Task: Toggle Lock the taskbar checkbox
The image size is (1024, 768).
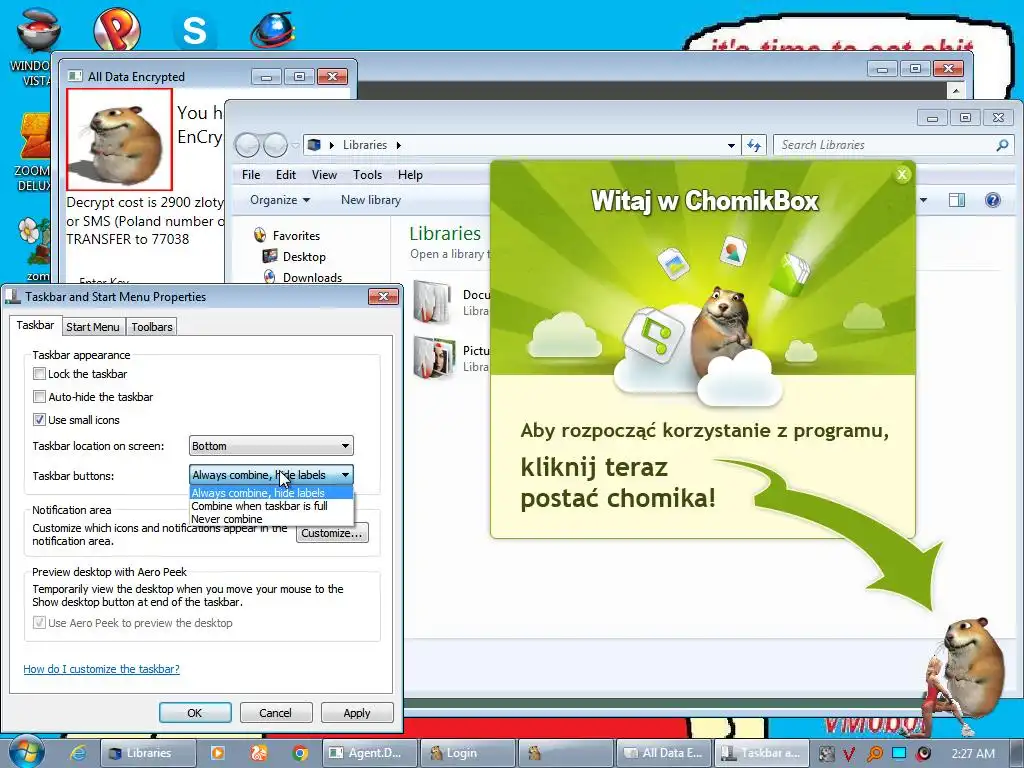Action: (39, 374)
